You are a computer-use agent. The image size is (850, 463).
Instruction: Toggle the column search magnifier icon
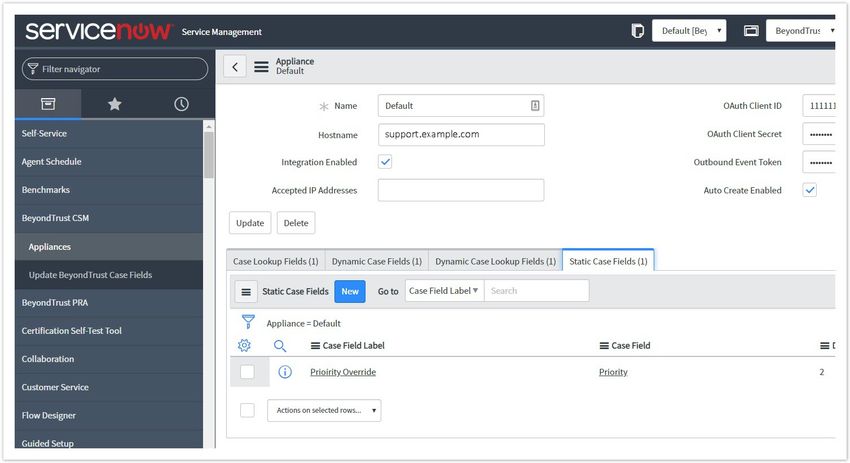(x=280, y=345)
